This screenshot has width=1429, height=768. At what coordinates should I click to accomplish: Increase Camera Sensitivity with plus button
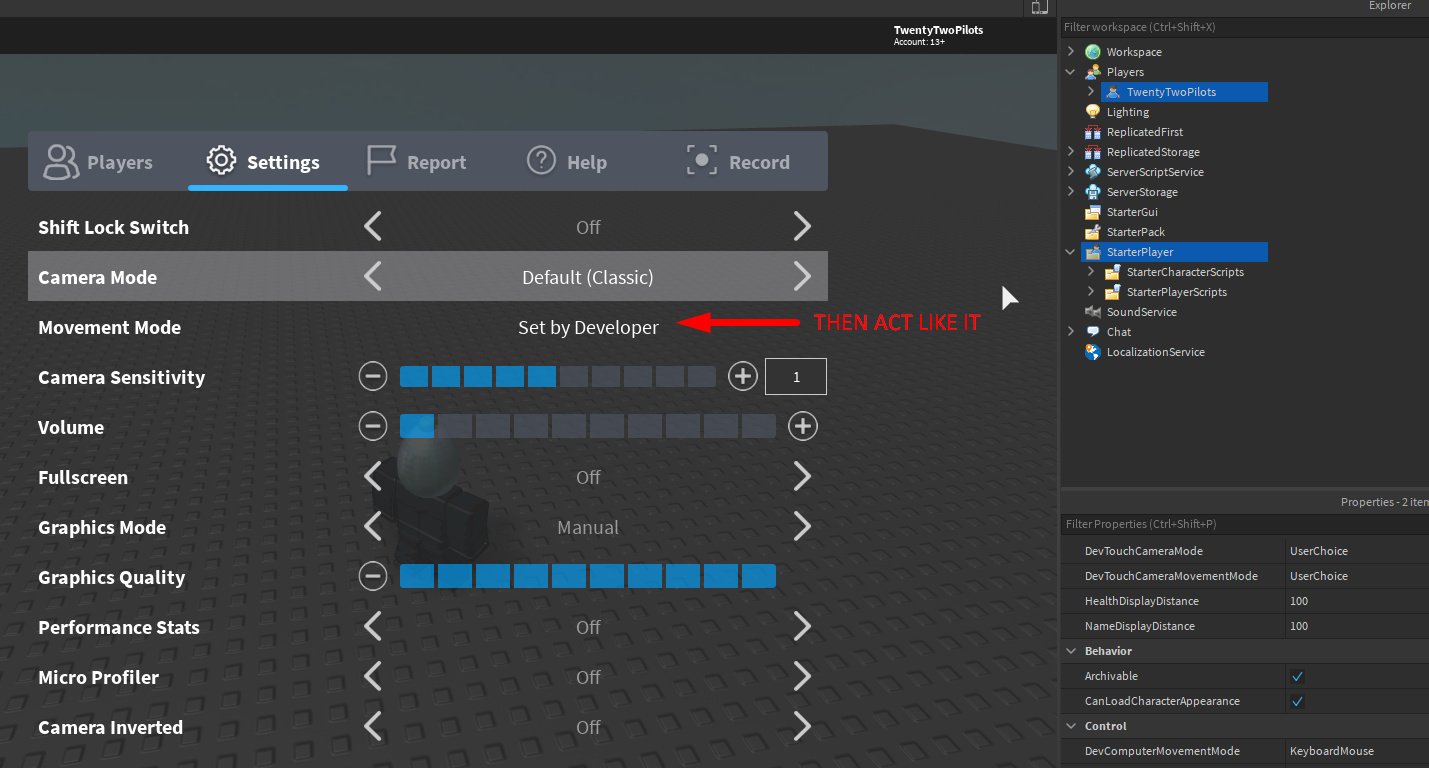(x=742, y=377)
